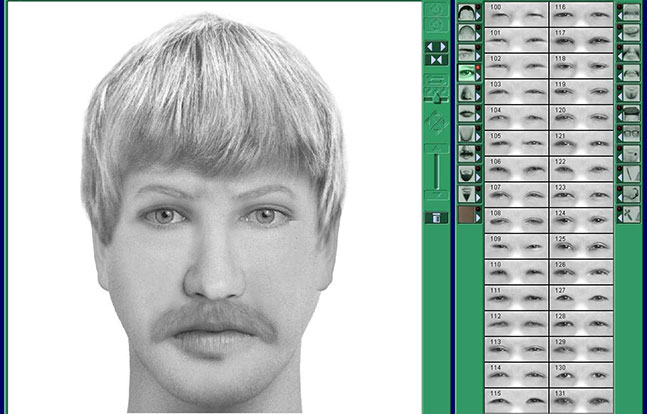Click the dimmed rotate feature icon
The image size is (647, 414).
[x=437, y=123]
